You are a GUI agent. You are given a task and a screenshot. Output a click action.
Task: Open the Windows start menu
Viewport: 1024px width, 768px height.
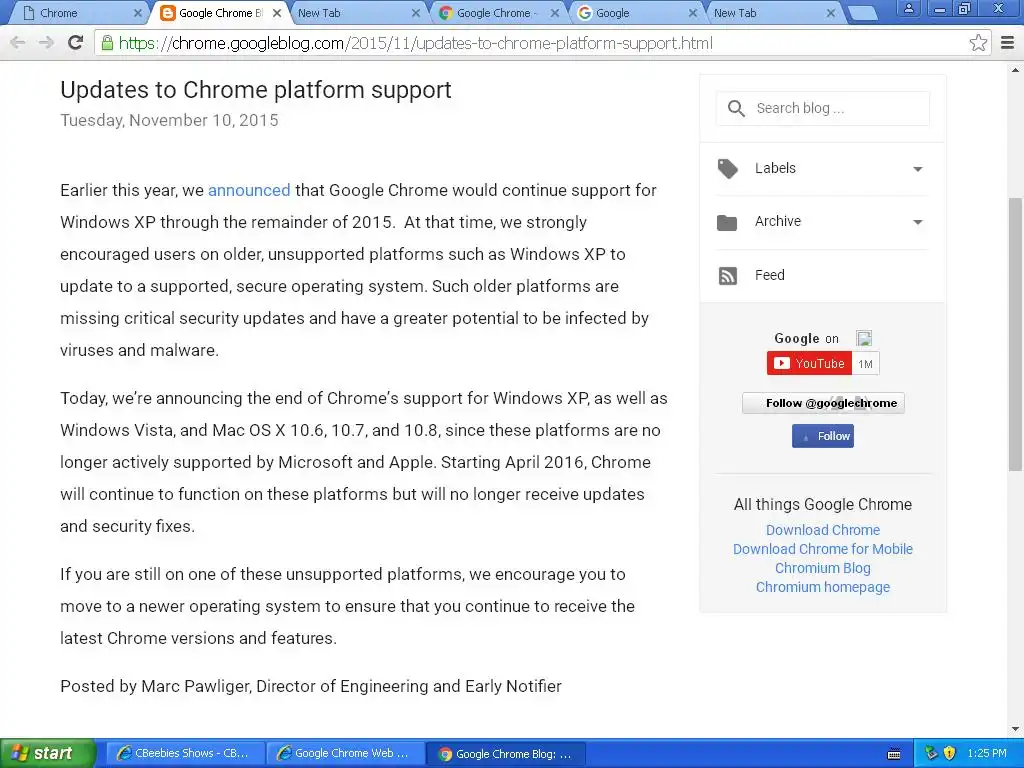[48, 754]
